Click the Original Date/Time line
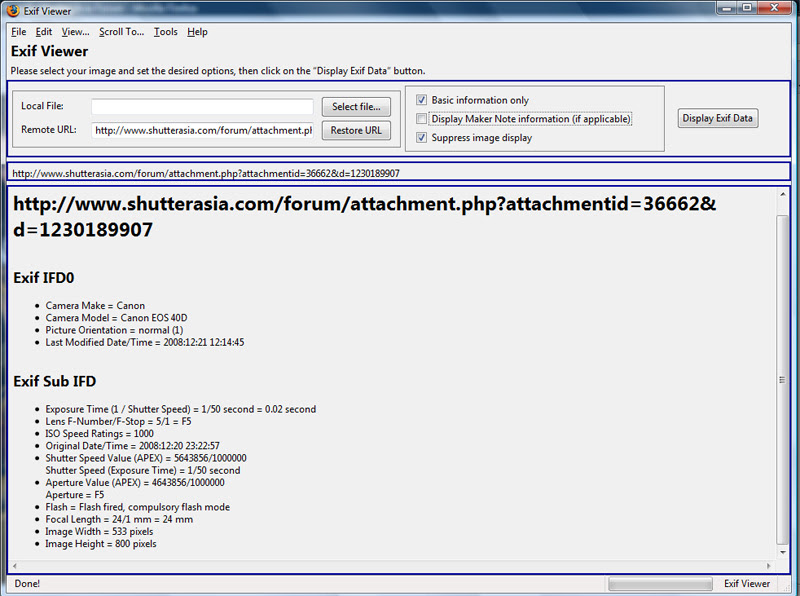The image size is (800, 596). (x=132, y=446)
